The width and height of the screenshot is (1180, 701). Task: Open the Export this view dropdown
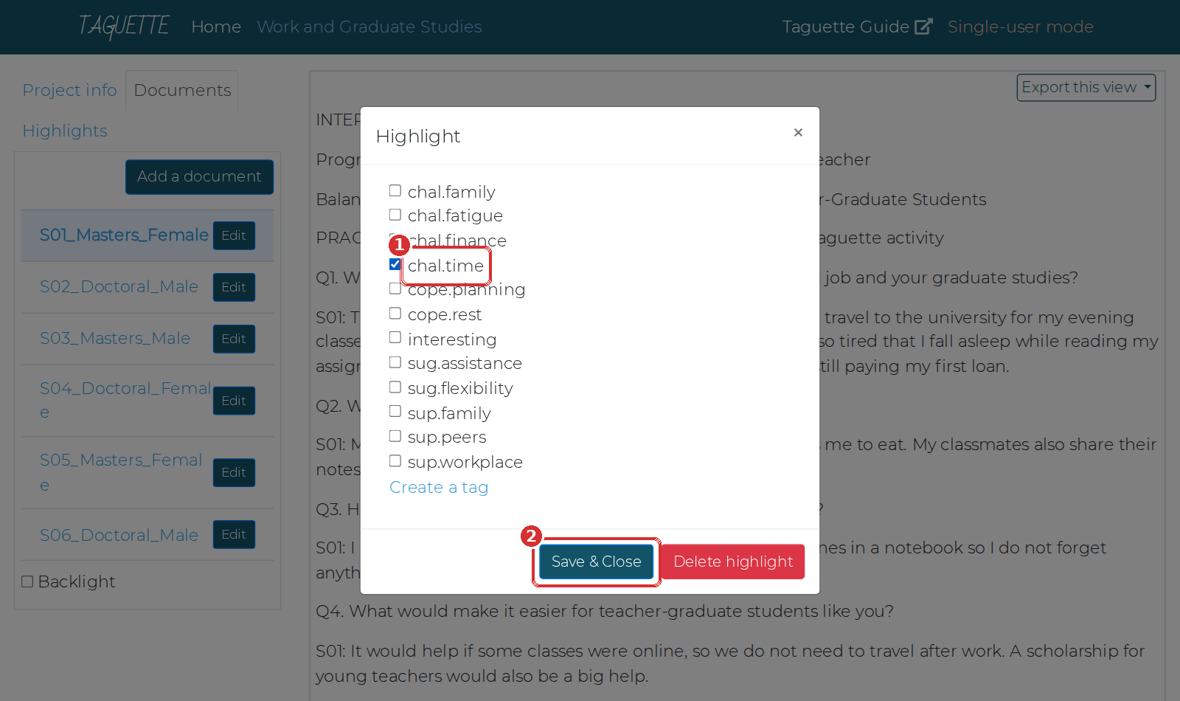pyautogui.click(x=1086, y=87)
